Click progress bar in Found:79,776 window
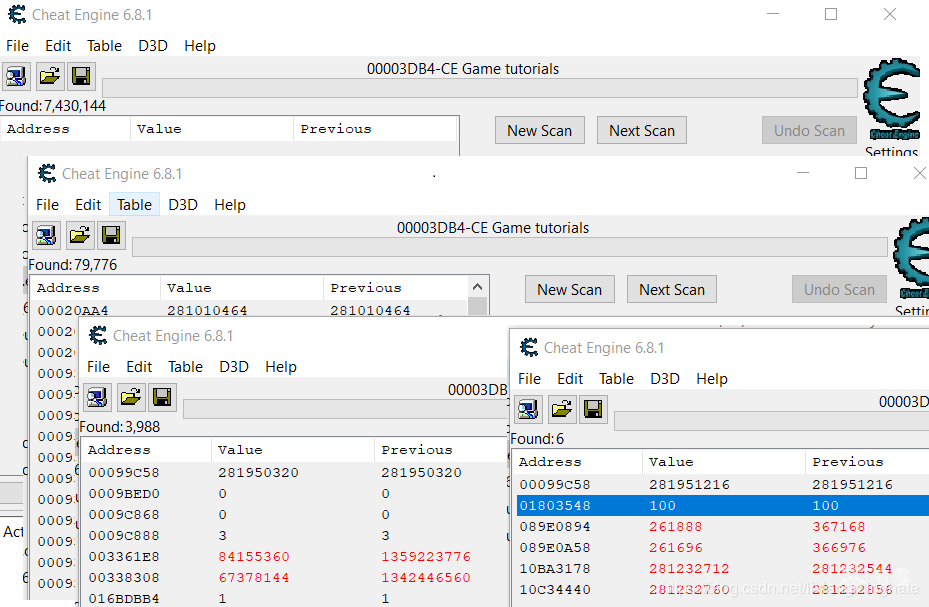The width and height of the screenshot is (929, 607). tap(510, 247)
